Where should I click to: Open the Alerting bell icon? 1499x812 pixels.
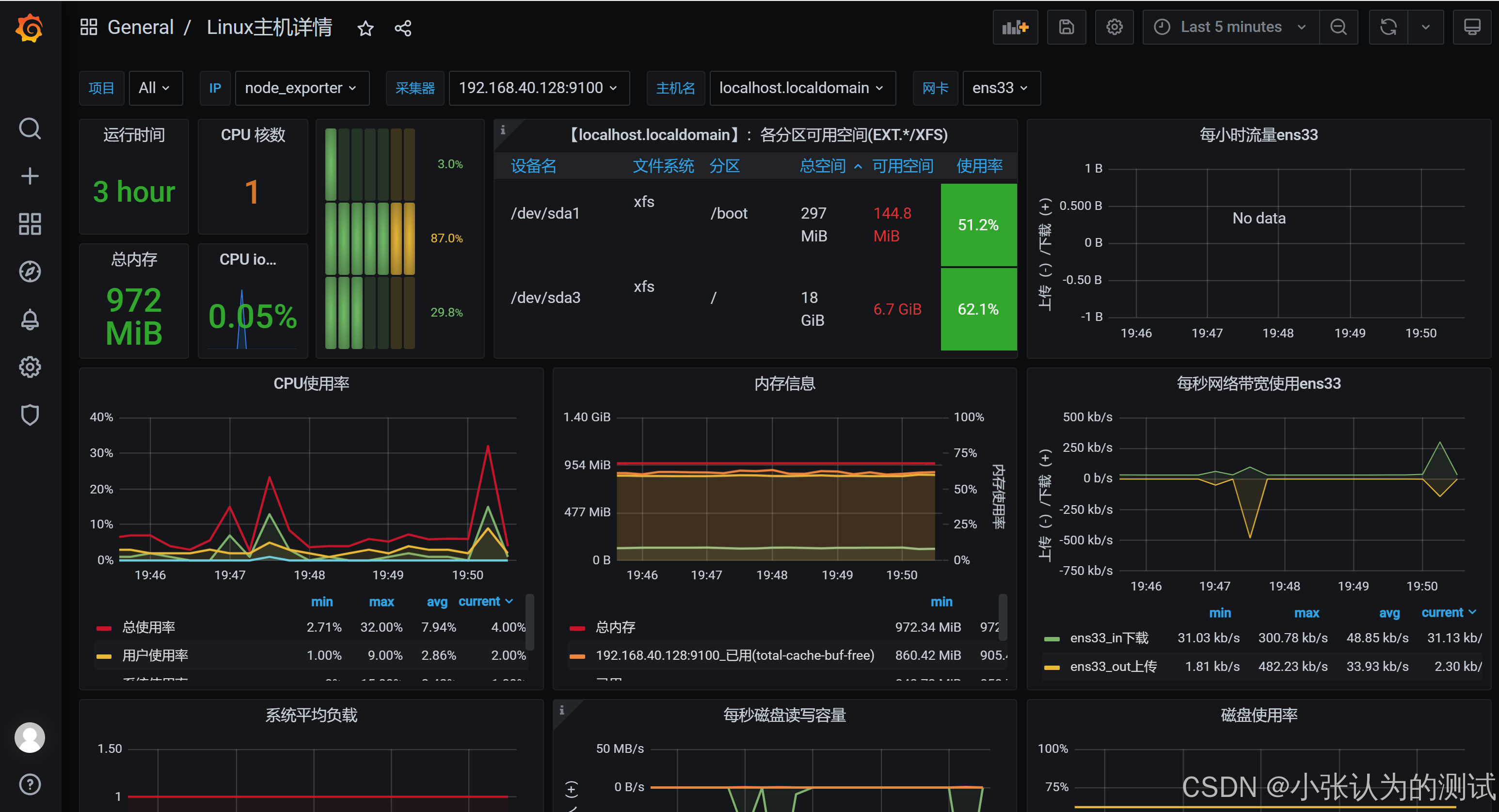pyautogui.click(x=30, y=319)
